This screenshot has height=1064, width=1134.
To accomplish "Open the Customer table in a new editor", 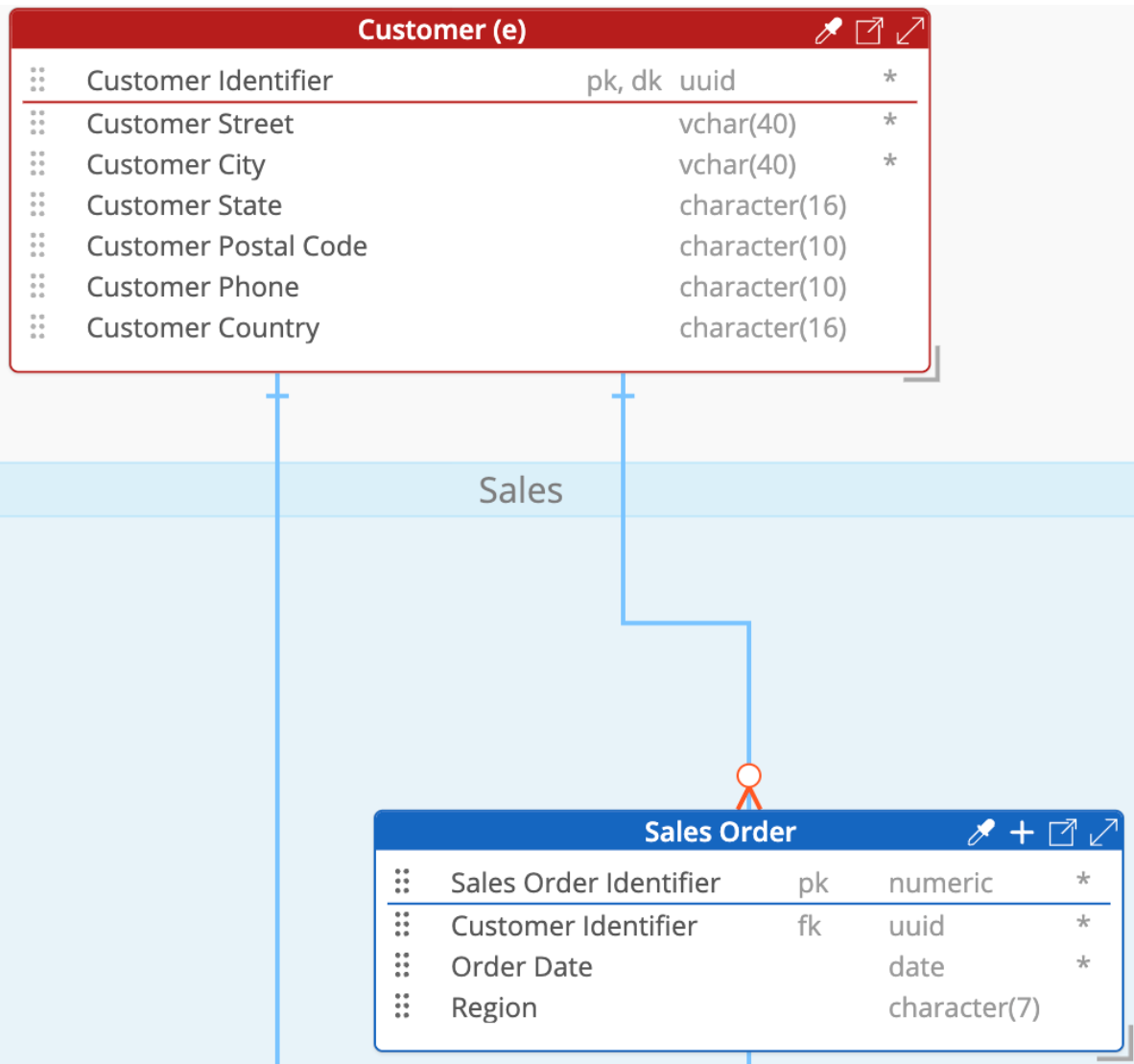I will click(x=868, y=30).
